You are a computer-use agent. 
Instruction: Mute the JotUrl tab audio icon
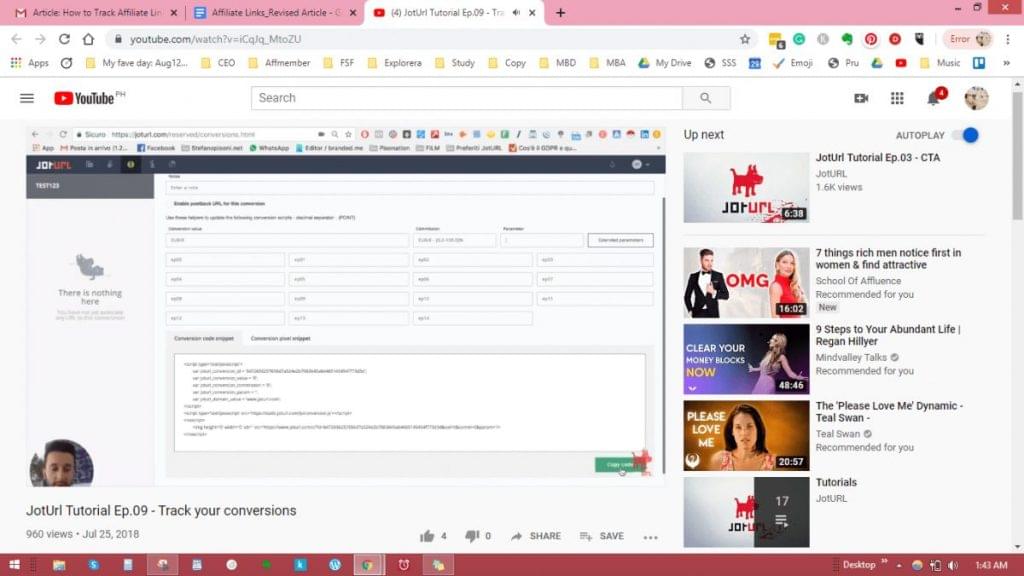517,12
